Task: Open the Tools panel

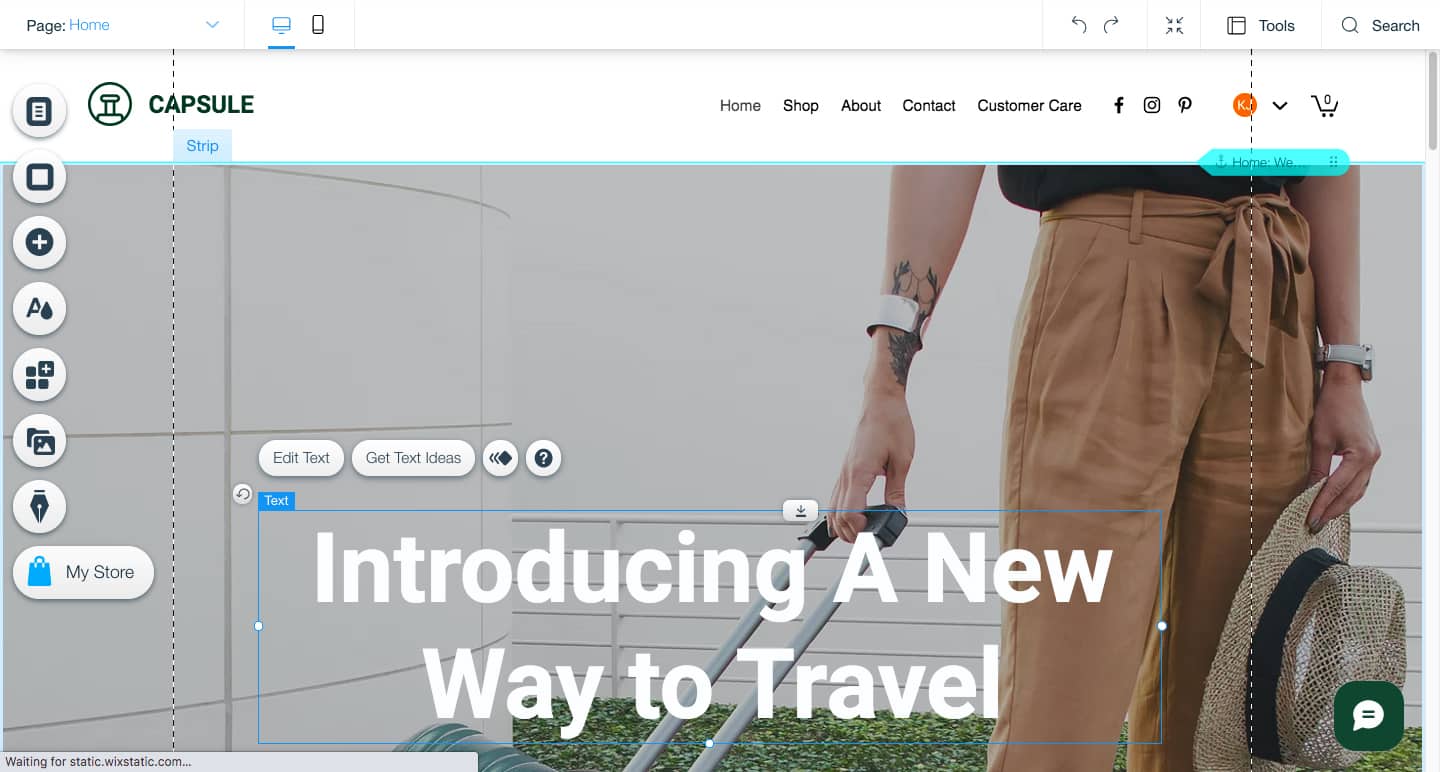Action: (x=1261, y=25)
